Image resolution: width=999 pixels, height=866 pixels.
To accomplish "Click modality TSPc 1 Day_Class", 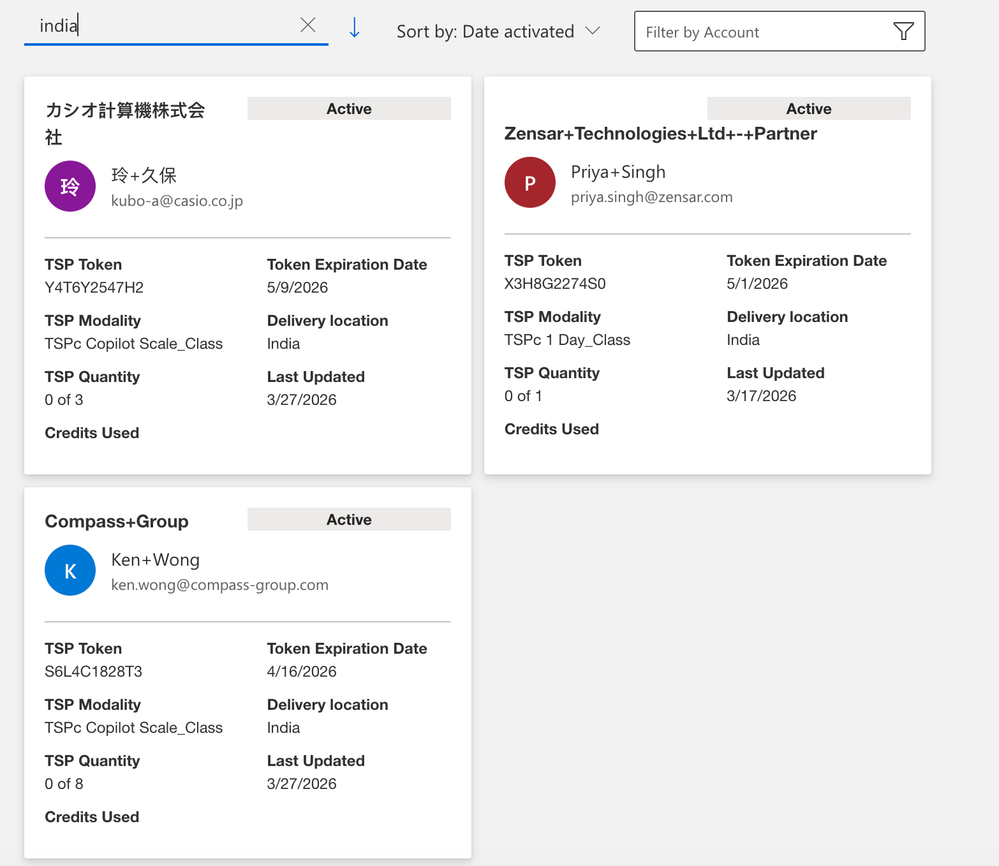I will click(568, 340).
